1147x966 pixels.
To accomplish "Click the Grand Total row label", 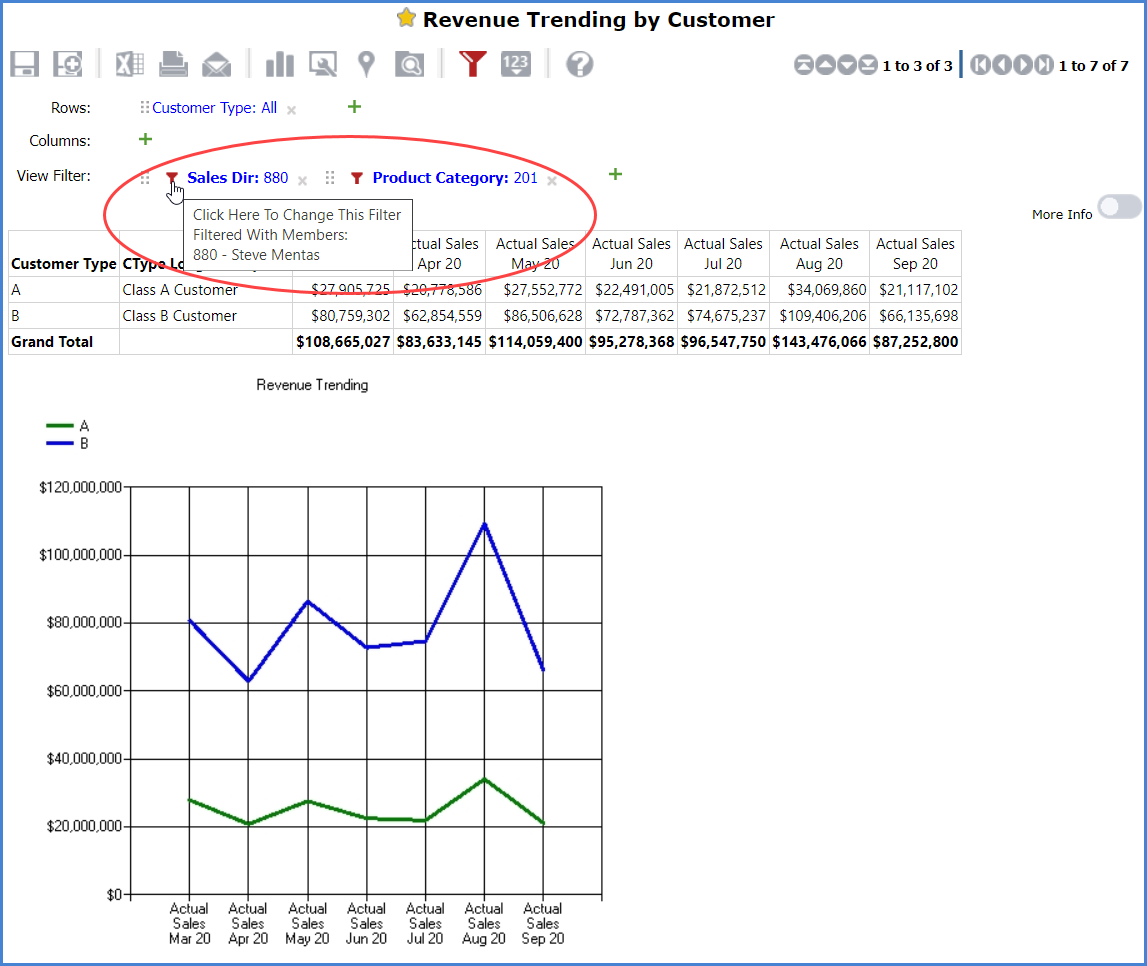I will (x=52, y=342).
